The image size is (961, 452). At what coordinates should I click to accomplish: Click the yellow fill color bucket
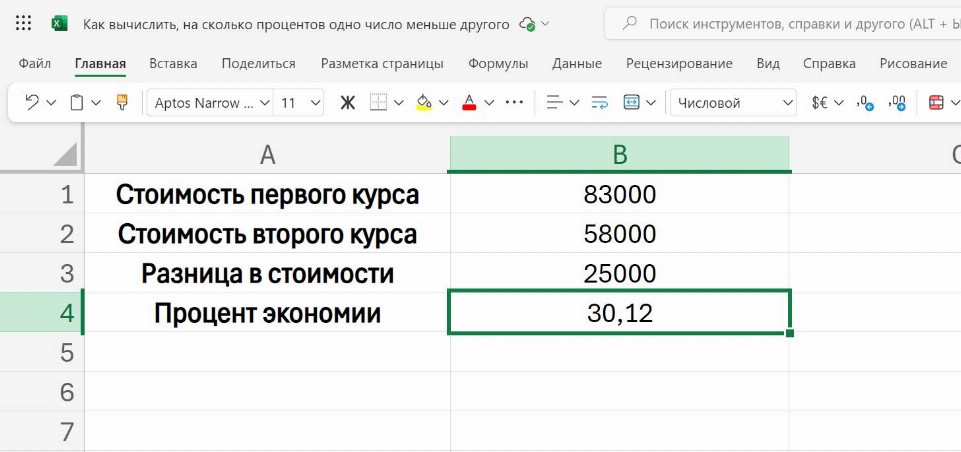tap(423, 102)
